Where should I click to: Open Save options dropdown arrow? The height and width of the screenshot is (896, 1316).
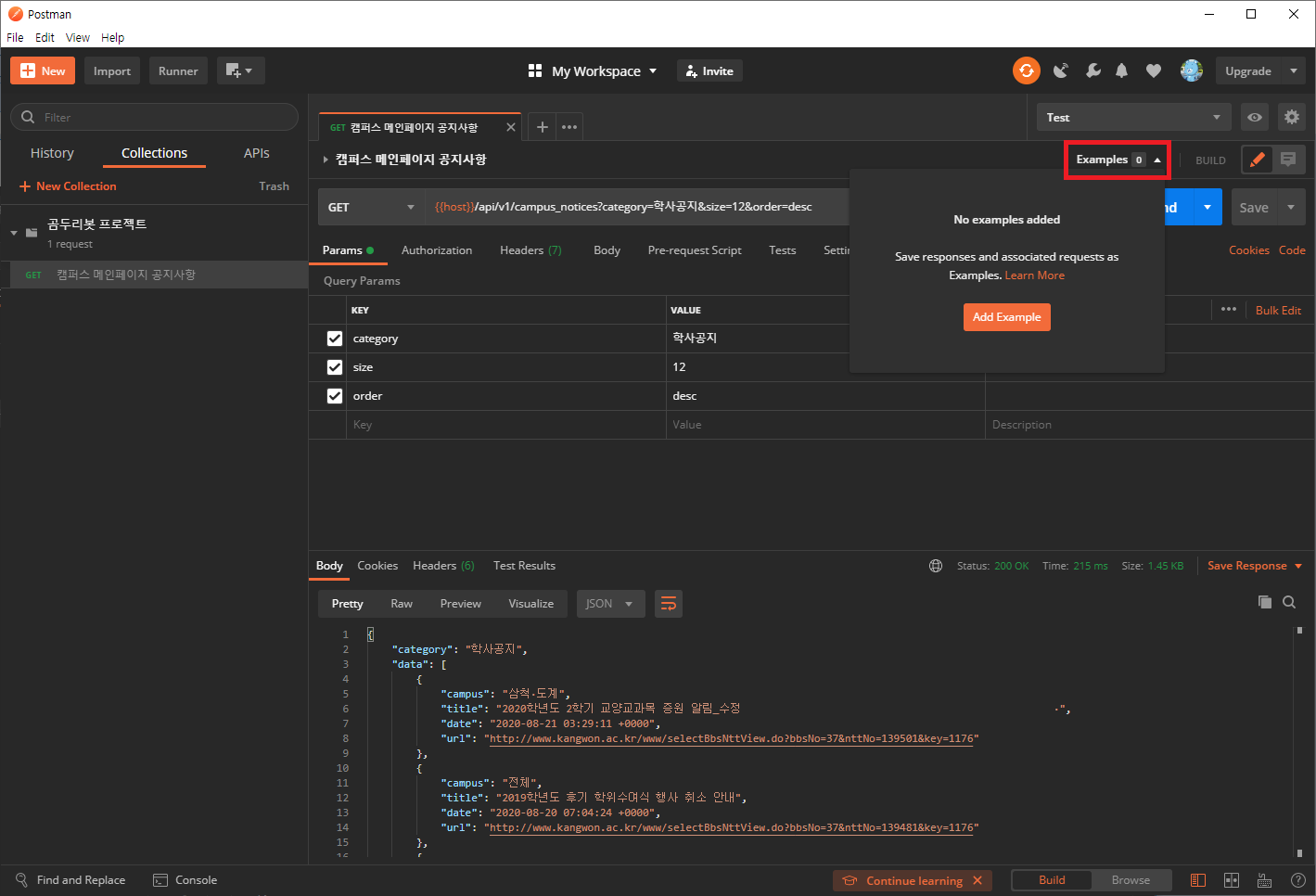pos(1291,207)
